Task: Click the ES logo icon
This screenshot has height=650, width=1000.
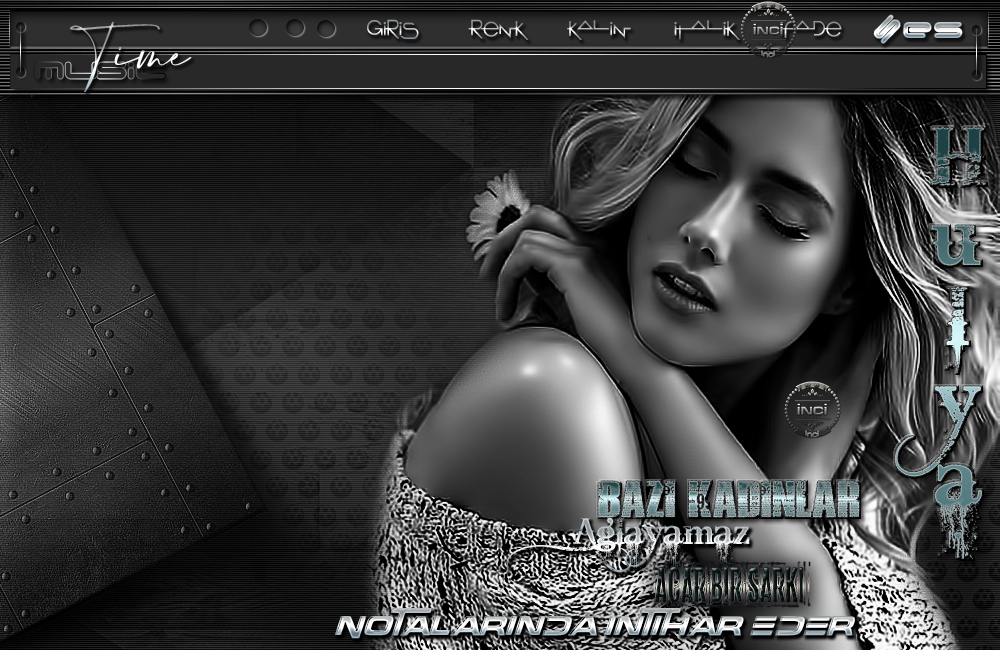Action: (x=917, y=30)
